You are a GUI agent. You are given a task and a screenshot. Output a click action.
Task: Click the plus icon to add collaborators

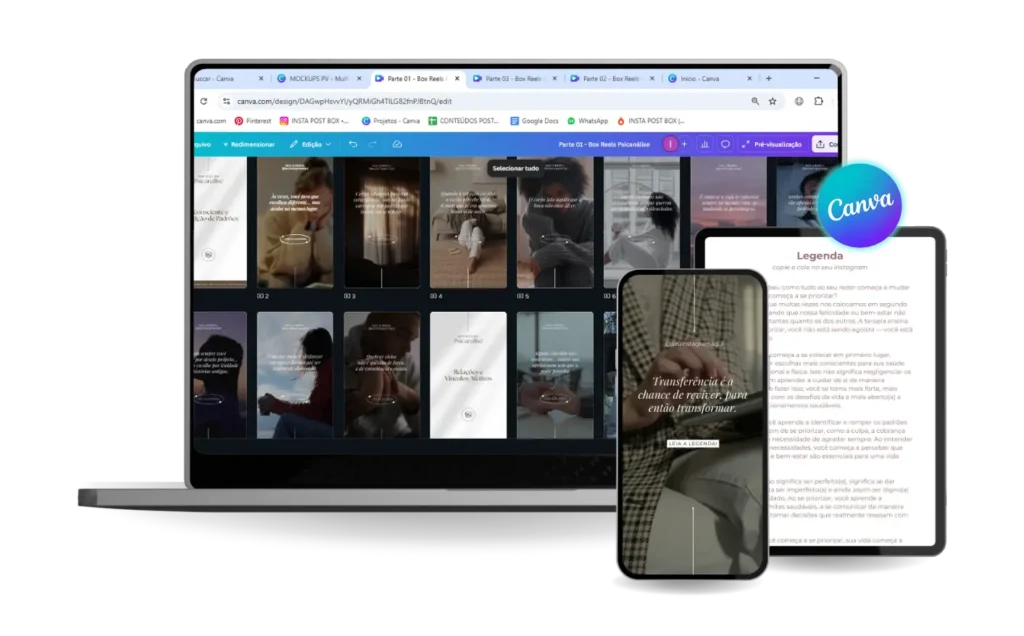pyautogui.click(x=684, y=144)
